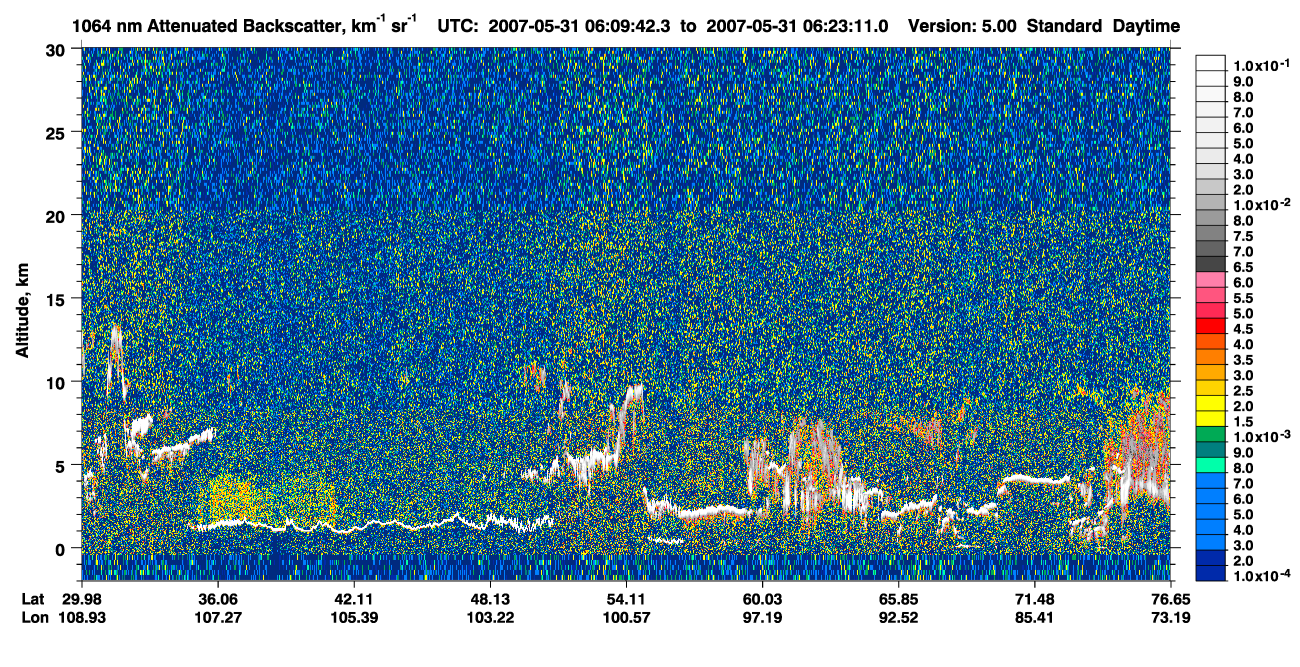Screen dimensions: 1300x667
Task: Click longitude value 92.52
Action: [898, 617]
